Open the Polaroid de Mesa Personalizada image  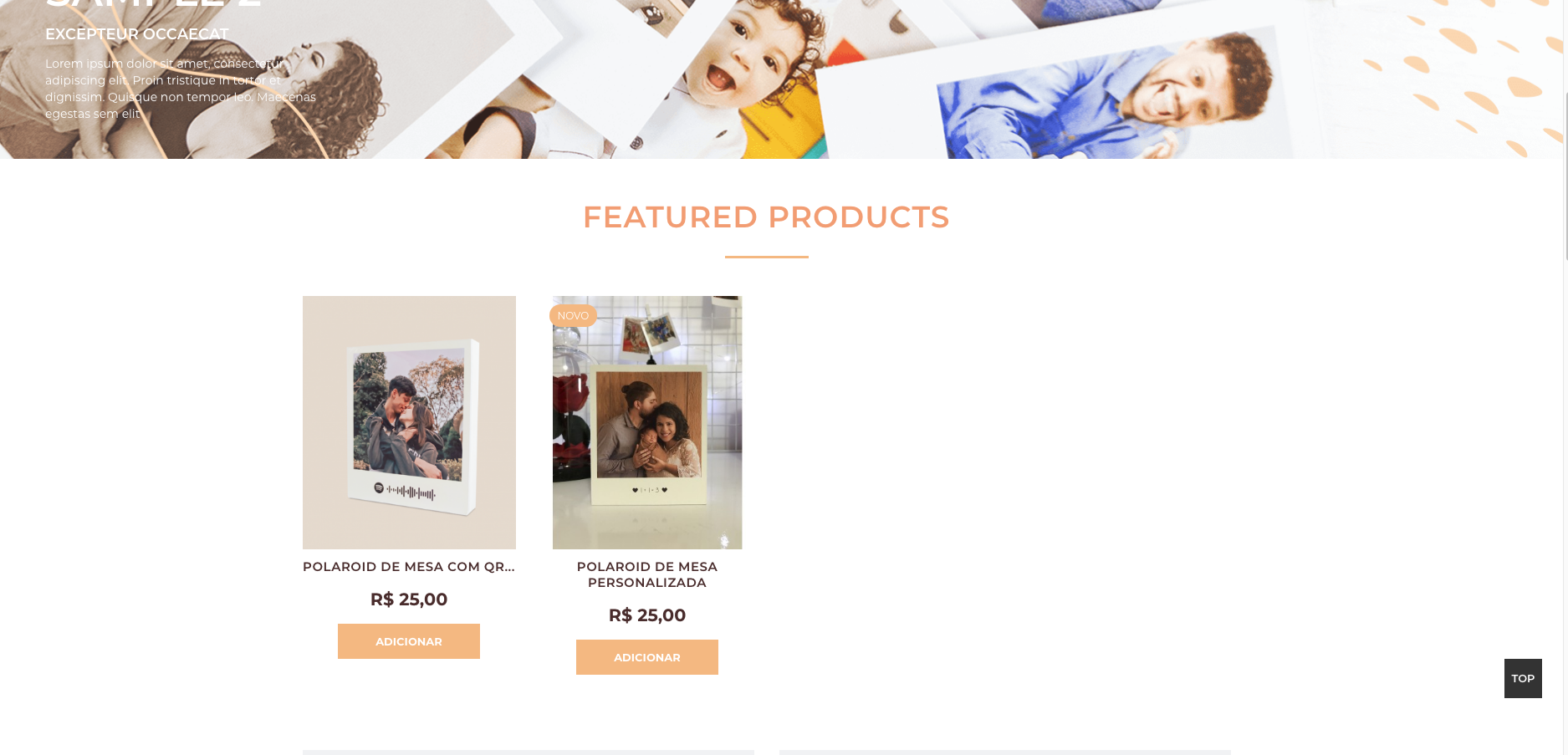coord(647,422)
